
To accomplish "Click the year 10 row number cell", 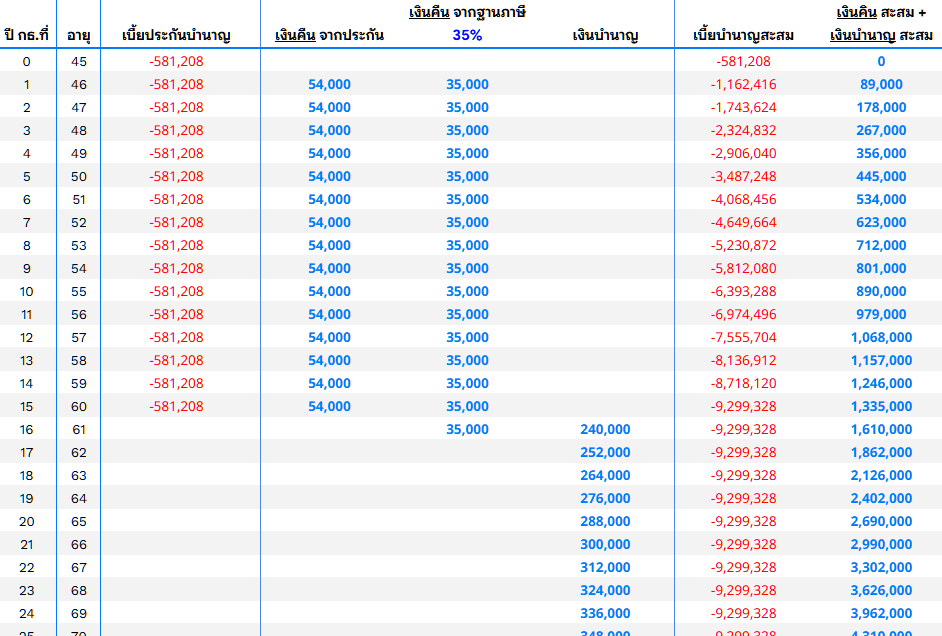I will click(26, 291).
